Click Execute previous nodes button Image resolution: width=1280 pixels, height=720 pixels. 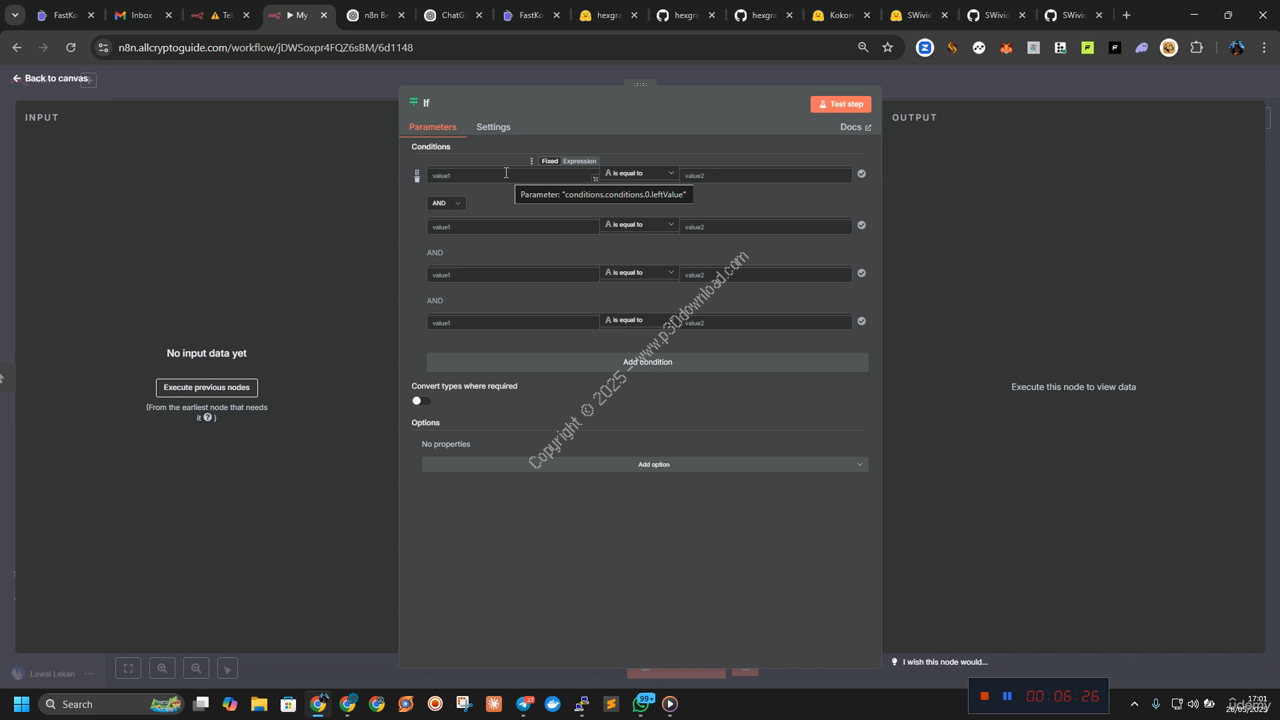point(207,387)
